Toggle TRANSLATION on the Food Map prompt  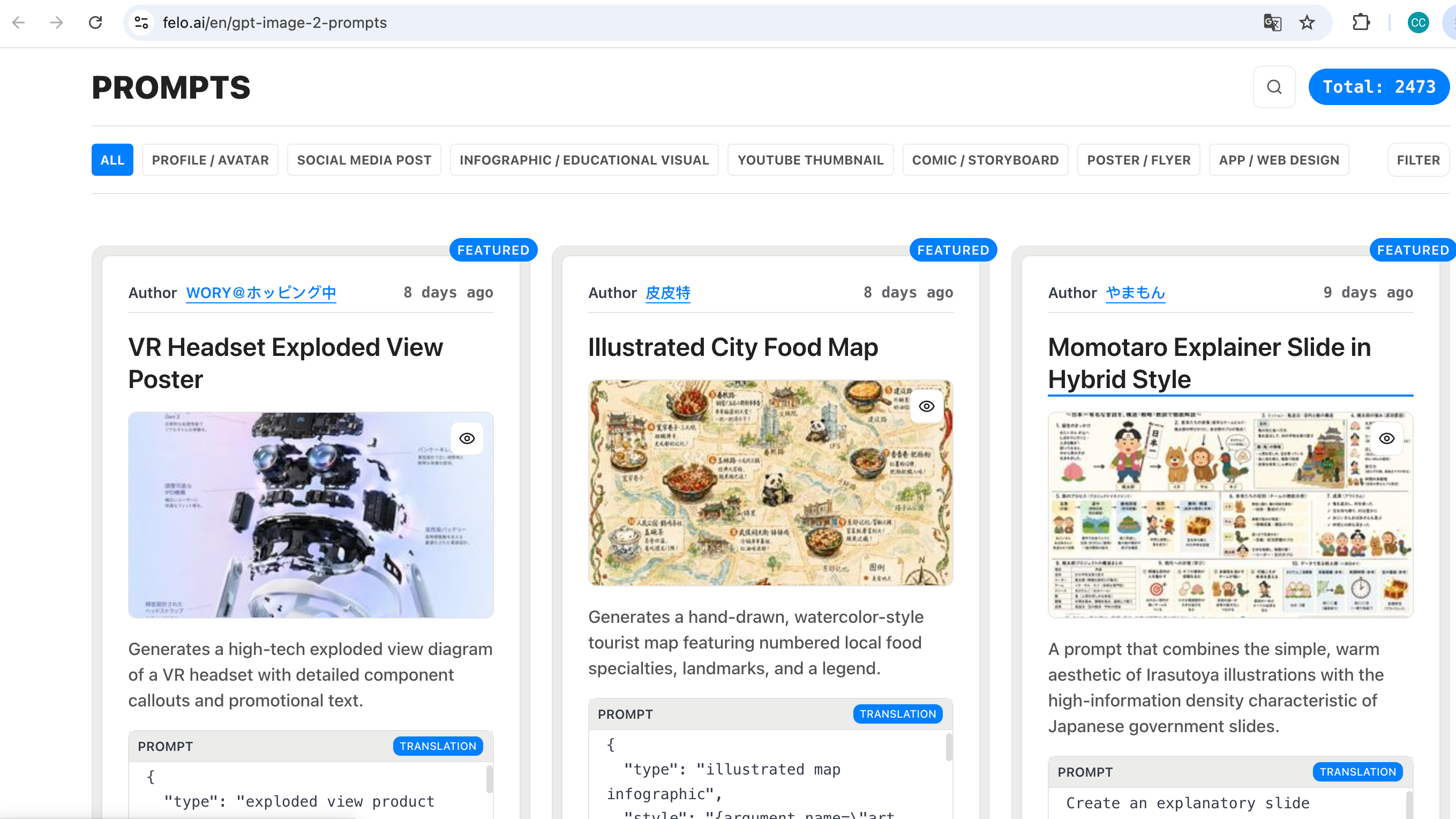point(898,714)
